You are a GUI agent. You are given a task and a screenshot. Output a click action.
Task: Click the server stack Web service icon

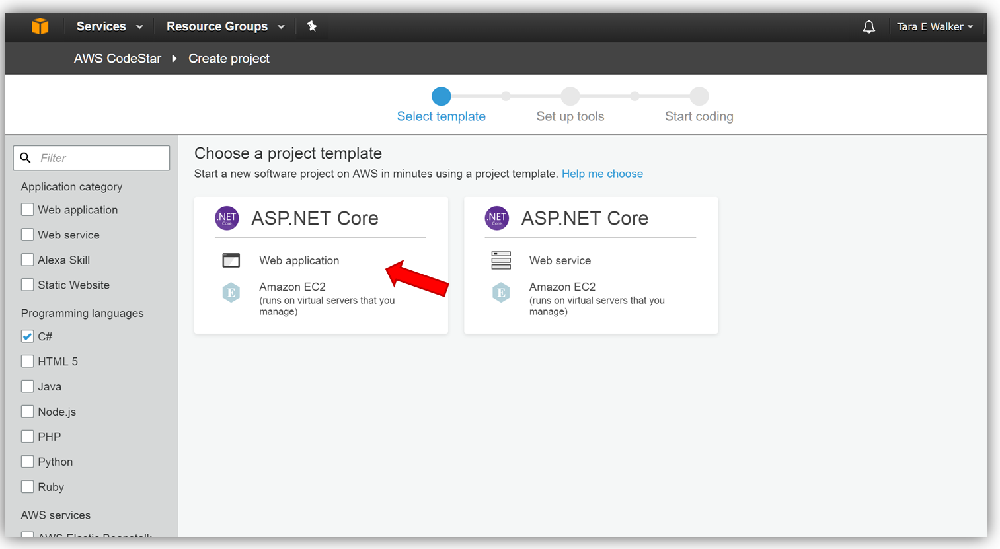coord(501,261)
